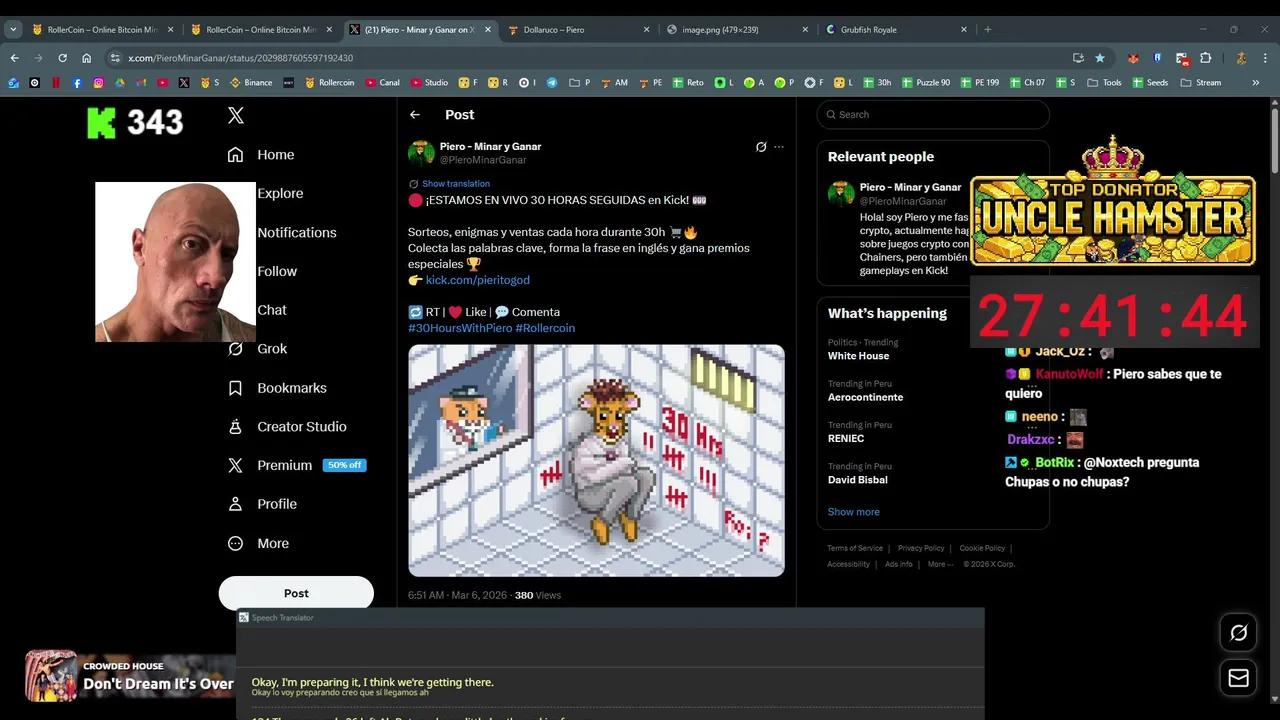Open Creator Studio in the sidebar
The width and height of the screenshot is (1280, 720).
point(287,427)
